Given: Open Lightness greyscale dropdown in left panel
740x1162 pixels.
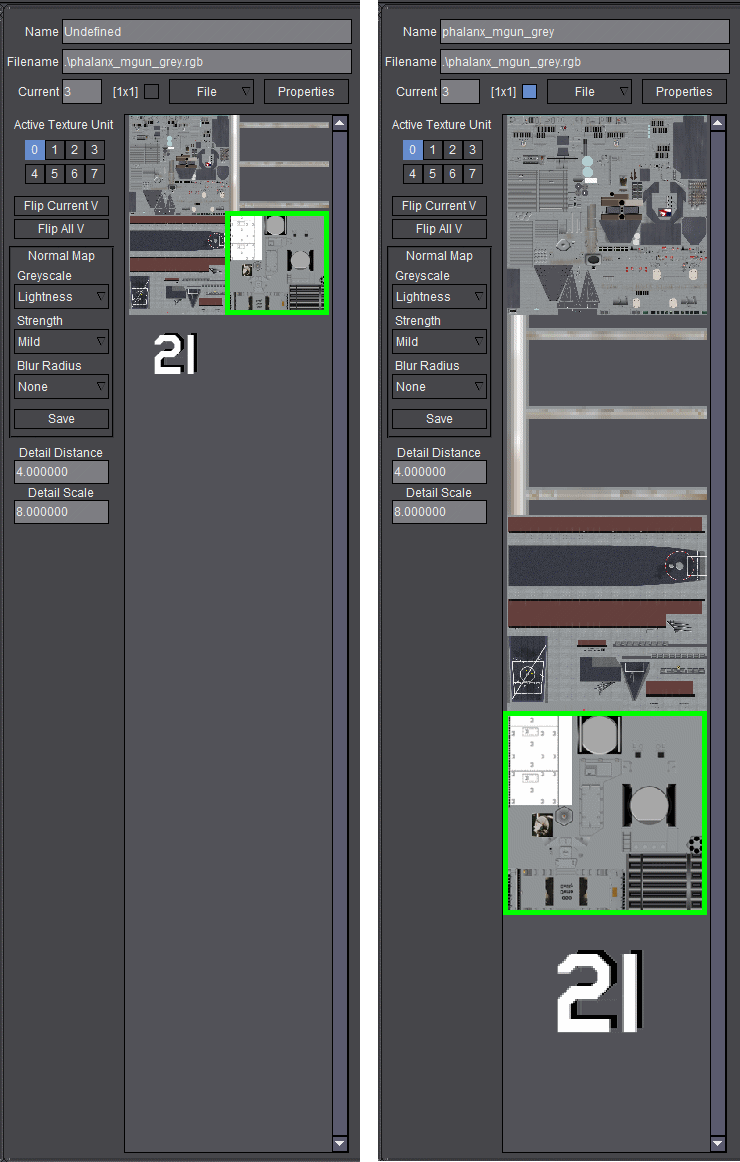Looking at the screenshot, I should pyautogui.click(x=61, y=296).
